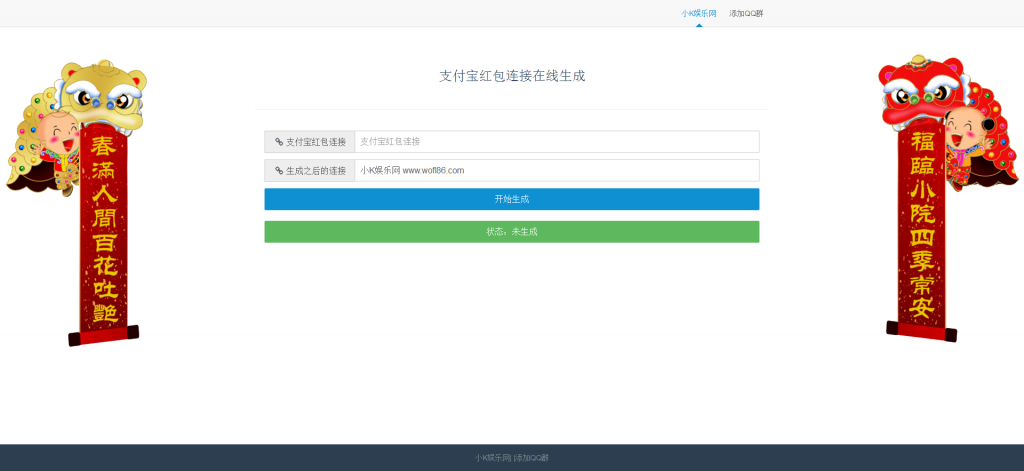Click link icon beside 生成之后的连接 label
This screenshot has height=471, width=1024.
279,171
